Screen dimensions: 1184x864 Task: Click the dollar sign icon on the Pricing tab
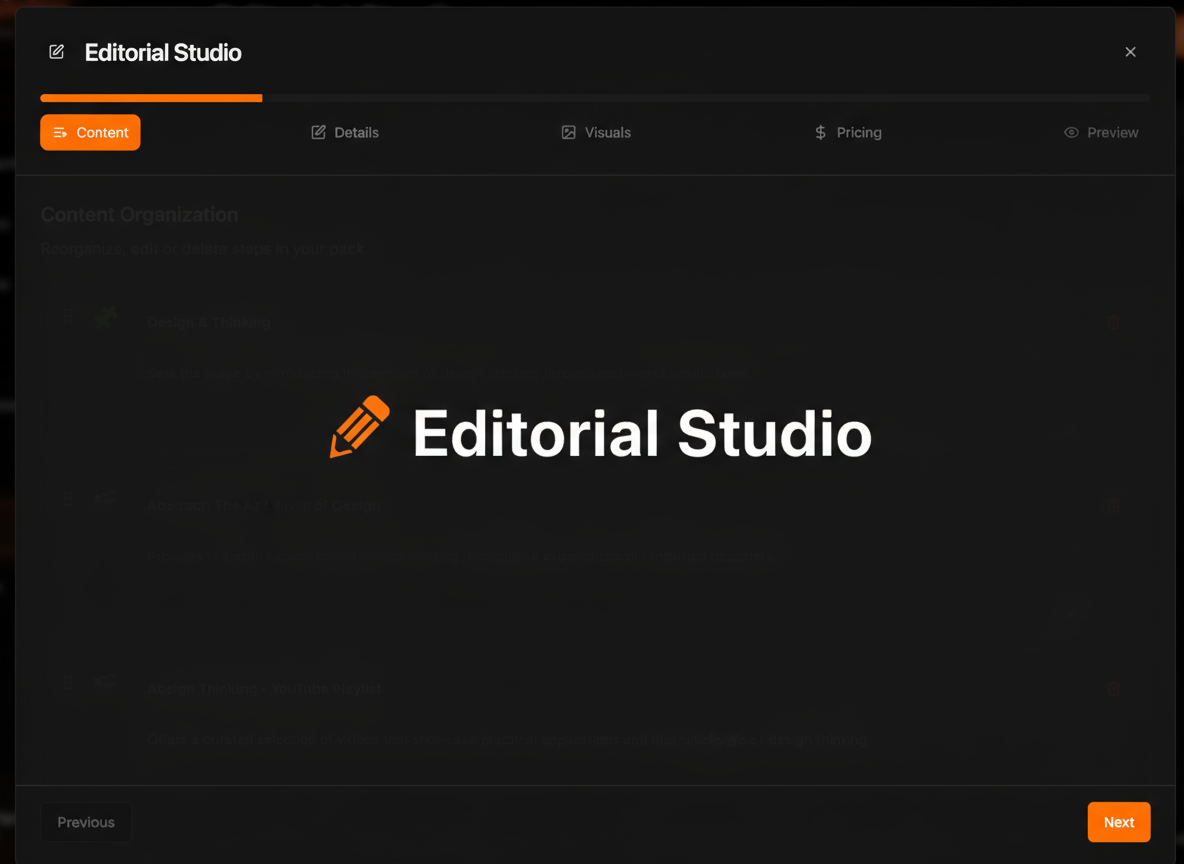click(820, 132)
